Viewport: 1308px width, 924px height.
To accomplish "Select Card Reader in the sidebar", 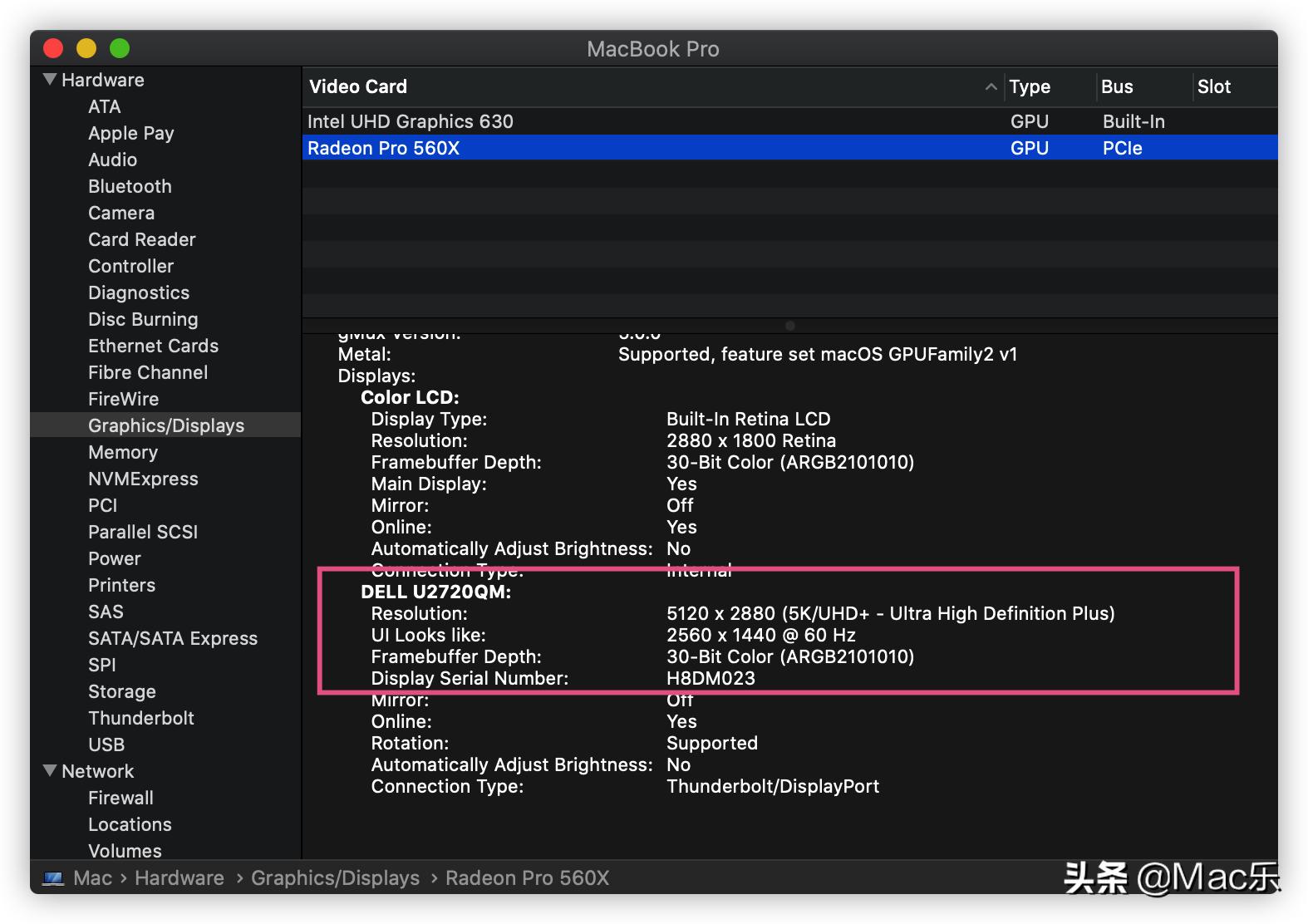I will coord(142,239).
